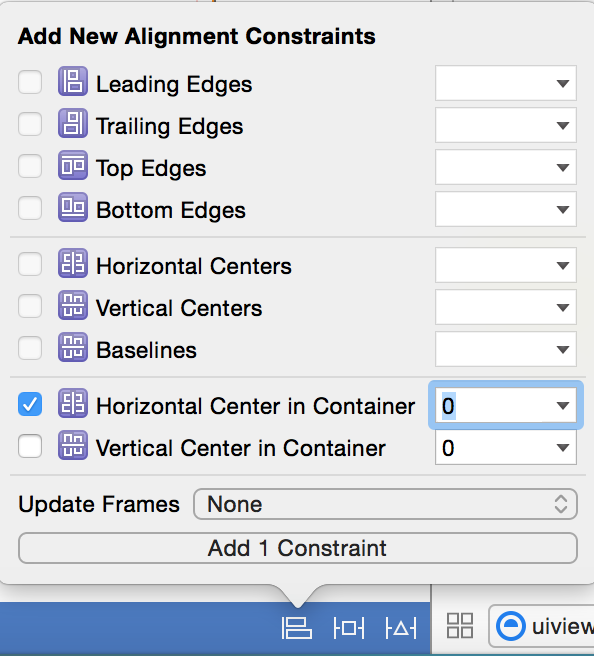Click the grid icon beside uiview field
The width and height of the screenshot is (594, 656).
click(x=460, y=626)
